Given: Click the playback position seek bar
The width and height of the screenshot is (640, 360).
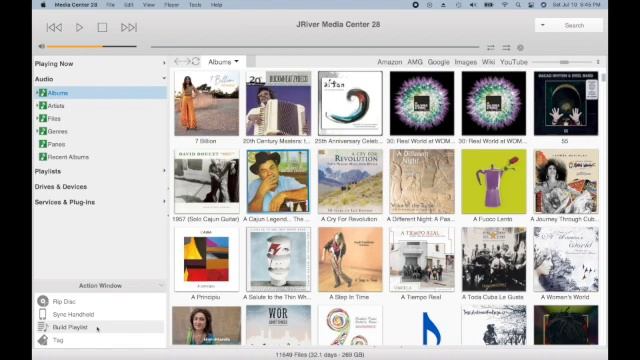Looking at the screenshot, I should (314, 47).
